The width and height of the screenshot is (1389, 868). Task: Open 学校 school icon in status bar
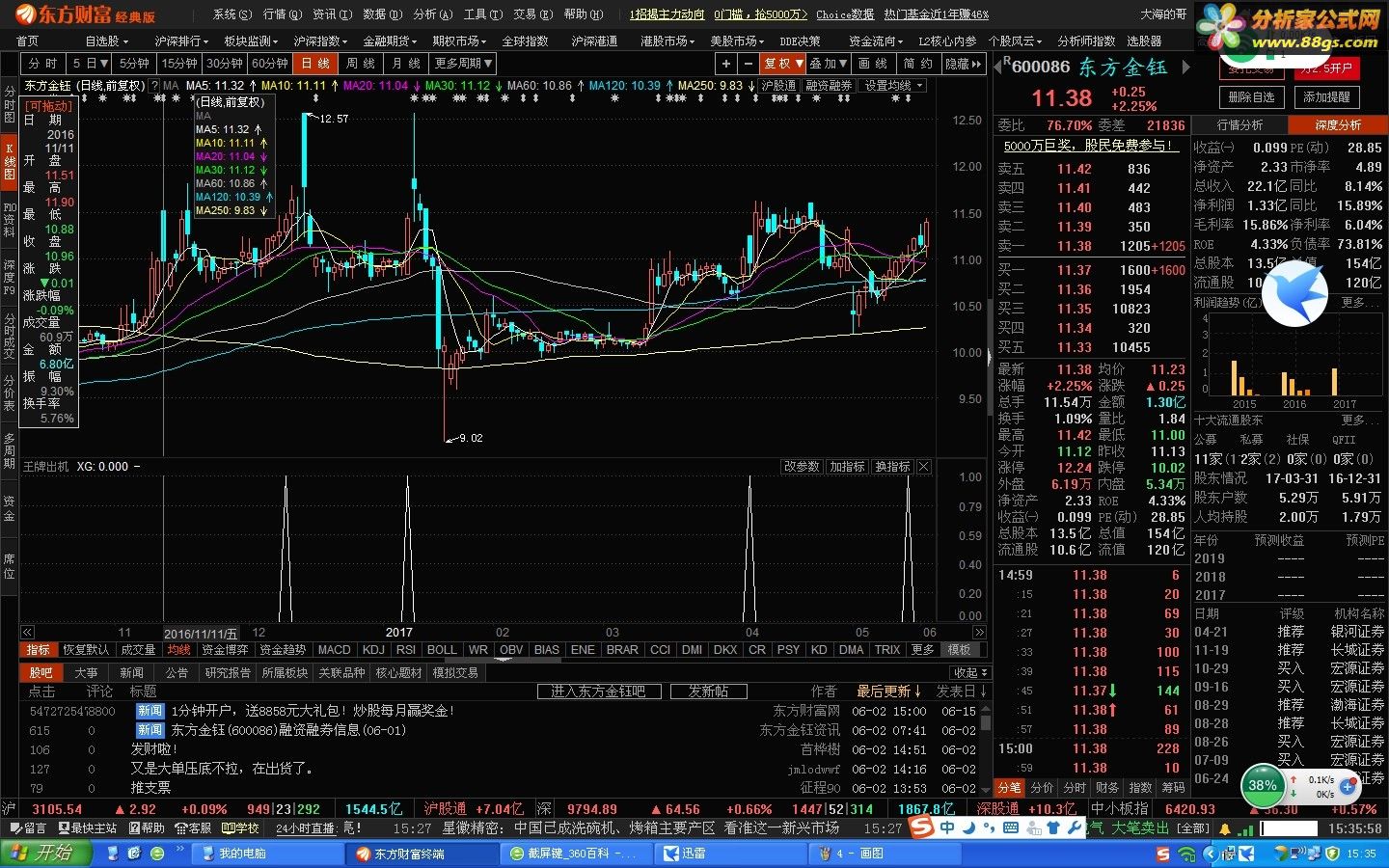[241, 828]
